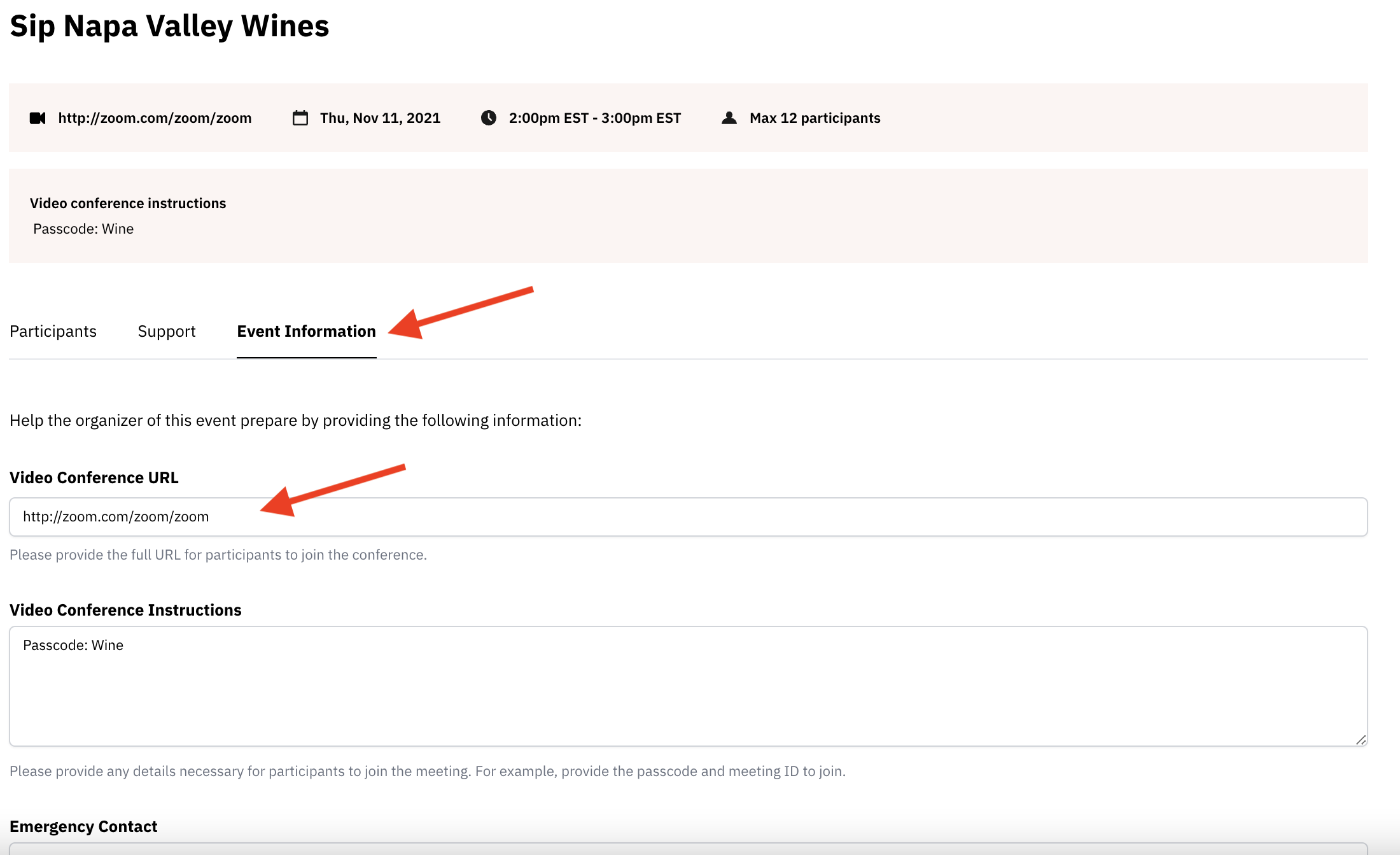Open the zoom.com link in the header bar

pyautogui.click(x=155, y=118)
